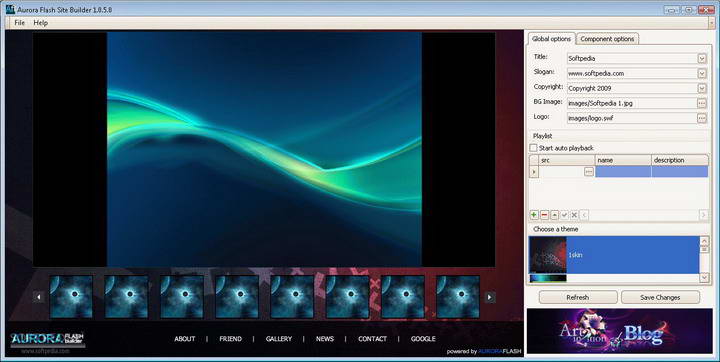Open the Art Blog banner
Viewport: 720px width, 362px height.
coord(619,331)
